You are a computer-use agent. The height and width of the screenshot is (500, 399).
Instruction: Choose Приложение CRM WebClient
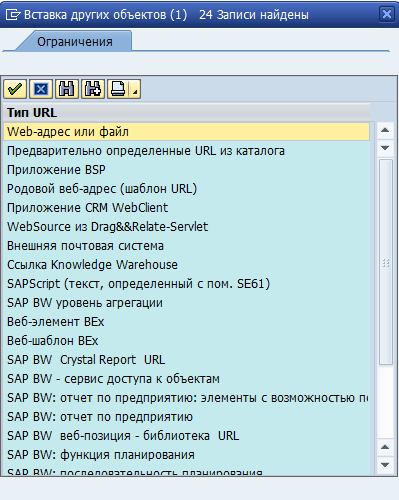(x=187, y=208)
